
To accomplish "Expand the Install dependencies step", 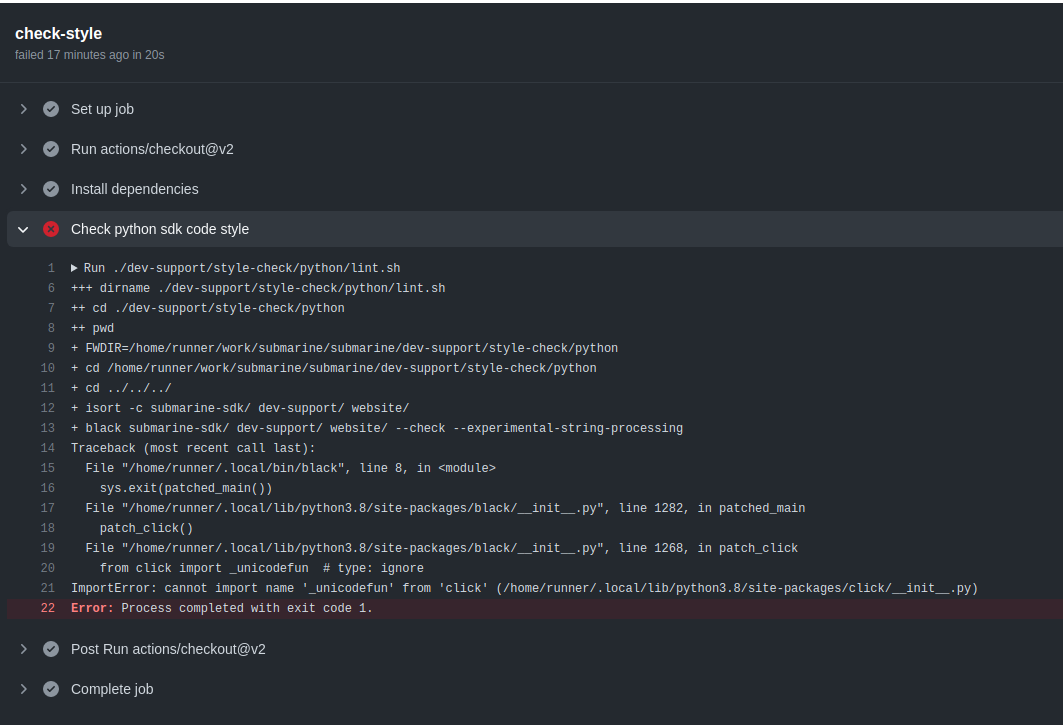I will pyautogui.click(x=24, y=189).
